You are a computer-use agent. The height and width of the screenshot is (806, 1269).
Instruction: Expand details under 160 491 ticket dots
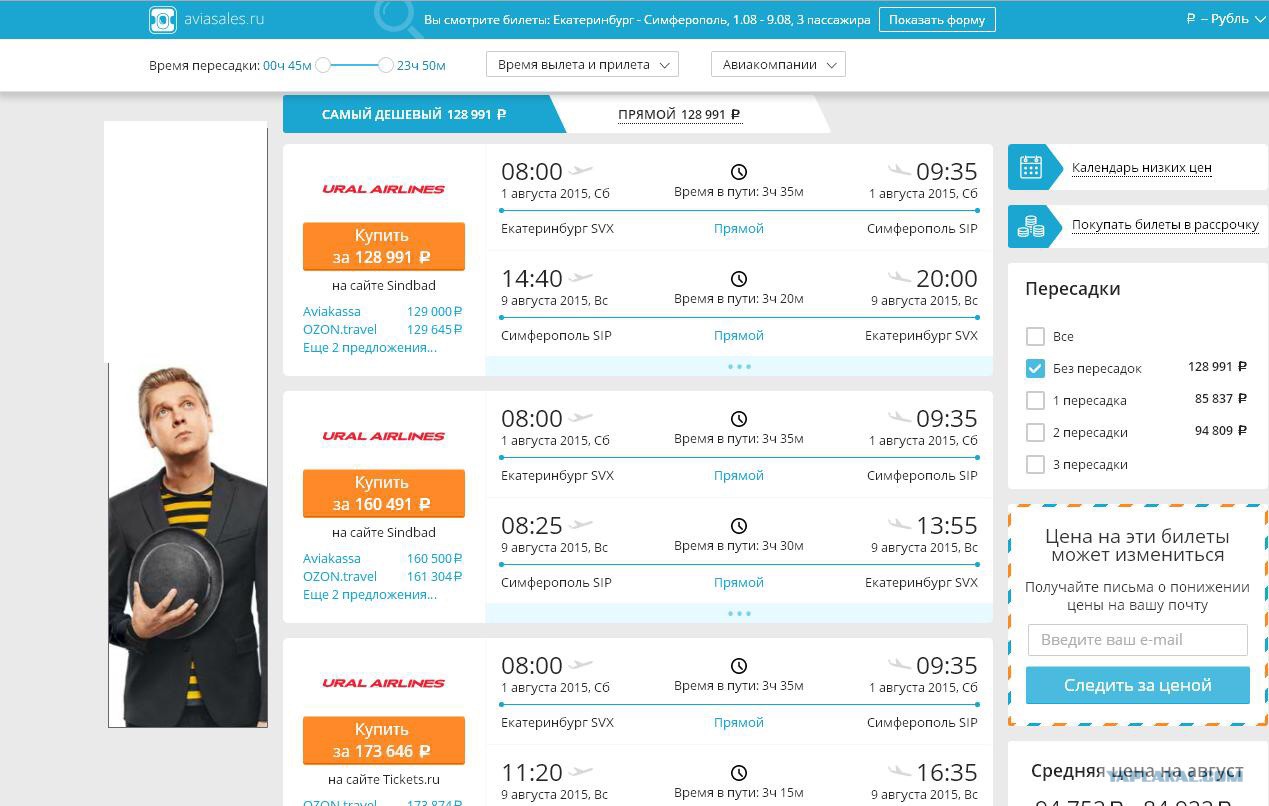(739, 613)
